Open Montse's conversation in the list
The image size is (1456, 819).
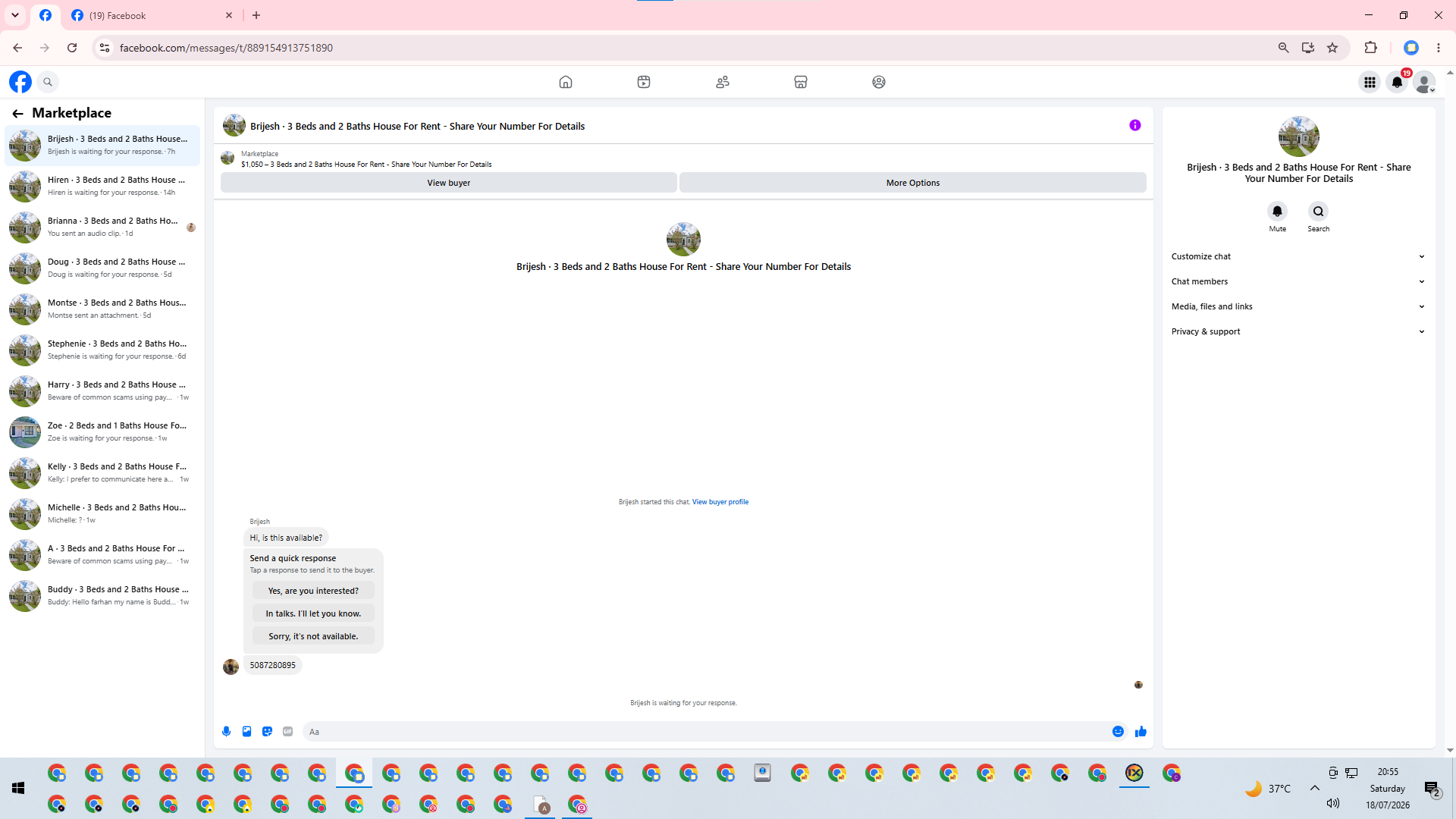coord(102,309)
